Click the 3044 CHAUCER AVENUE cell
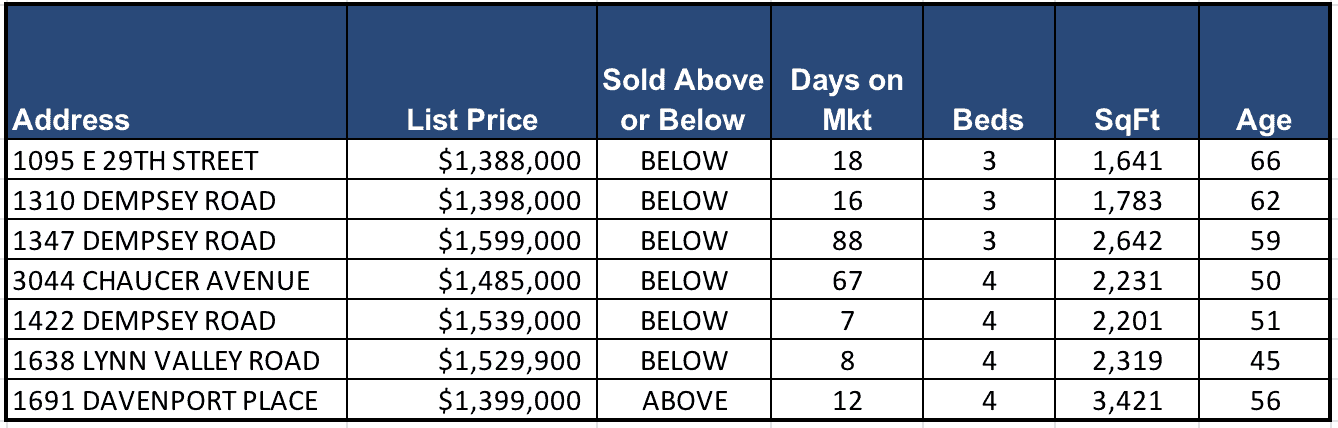 point(162,281)
